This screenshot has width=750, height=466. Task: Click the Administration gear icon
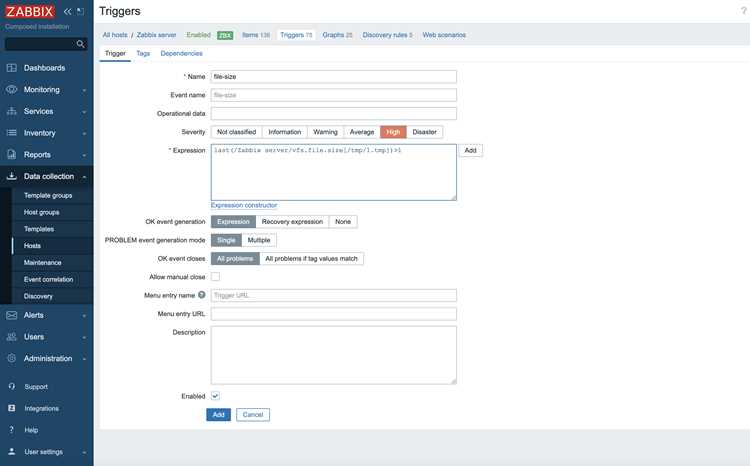click(x=11, y=358)
